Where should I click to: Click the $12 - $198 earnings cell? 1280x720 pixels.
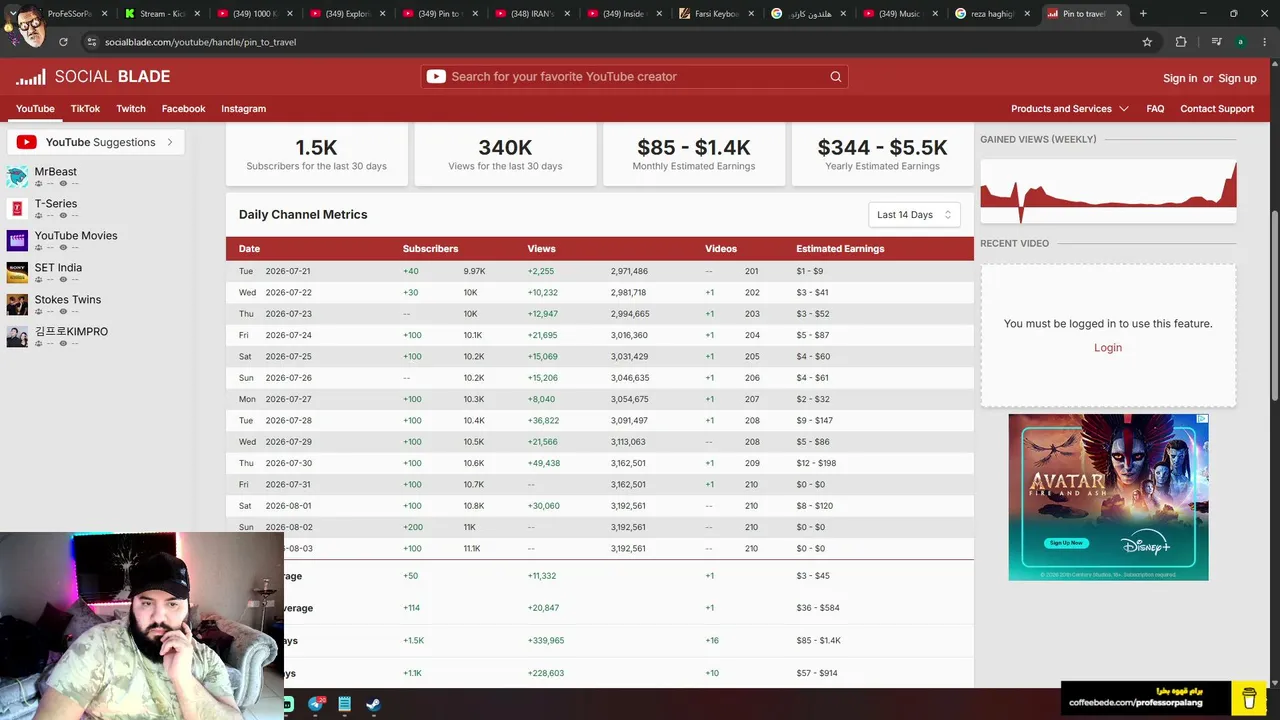[816, 463]
